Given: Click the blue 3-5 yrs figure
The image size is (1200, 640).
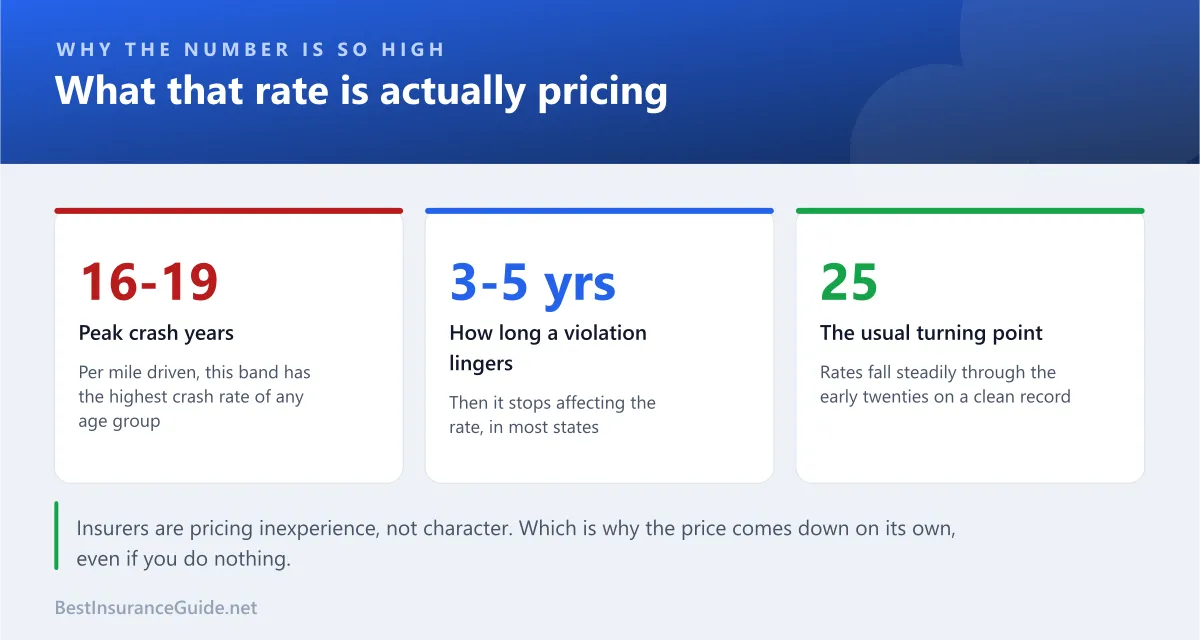Looking at the screenshot, I should pos(533,282).
